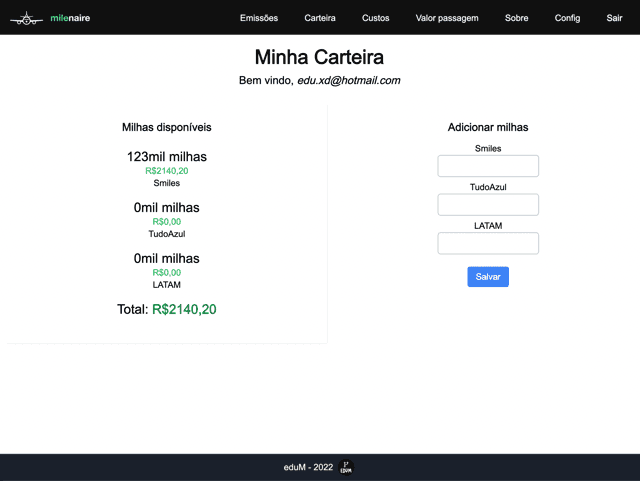Log out via Sair

(x=614, y=18)
